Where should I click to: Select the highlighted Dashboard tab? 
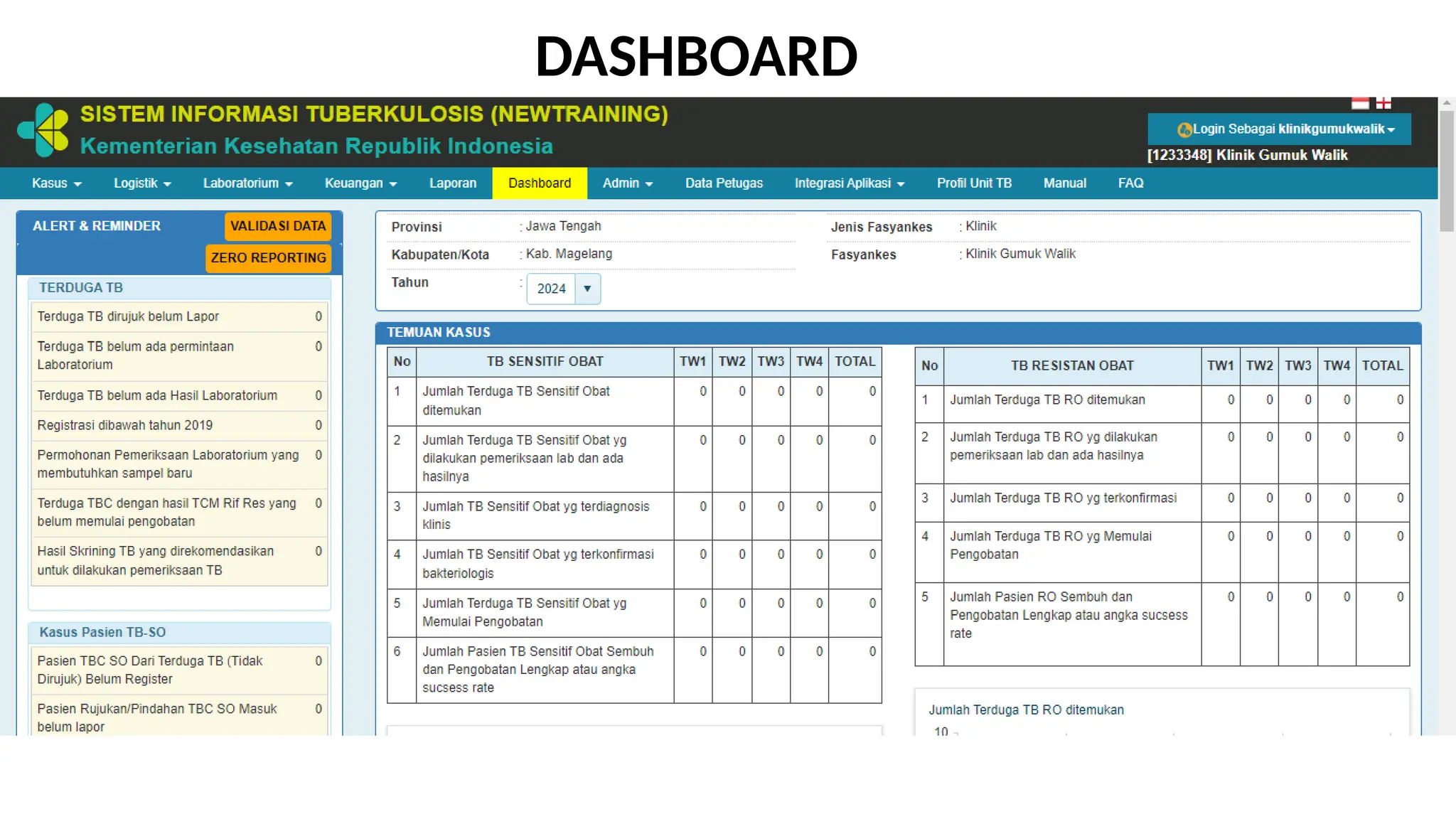(x=540, y=183)
